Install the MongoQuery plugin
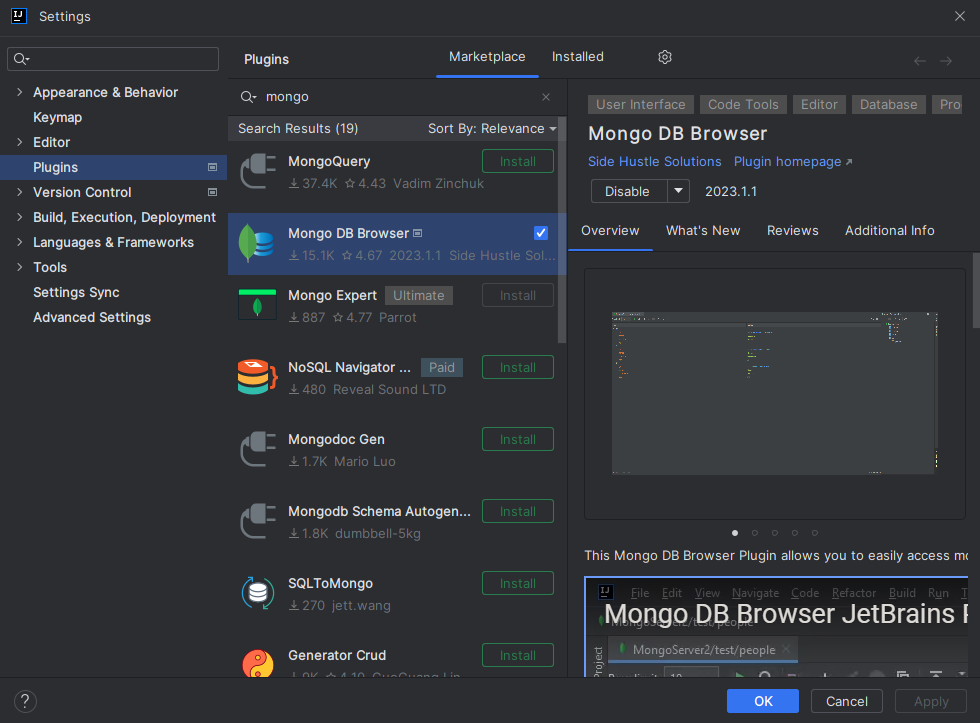Image resolution: width=980 pixels, height=723 pixels. pos(517,161)
